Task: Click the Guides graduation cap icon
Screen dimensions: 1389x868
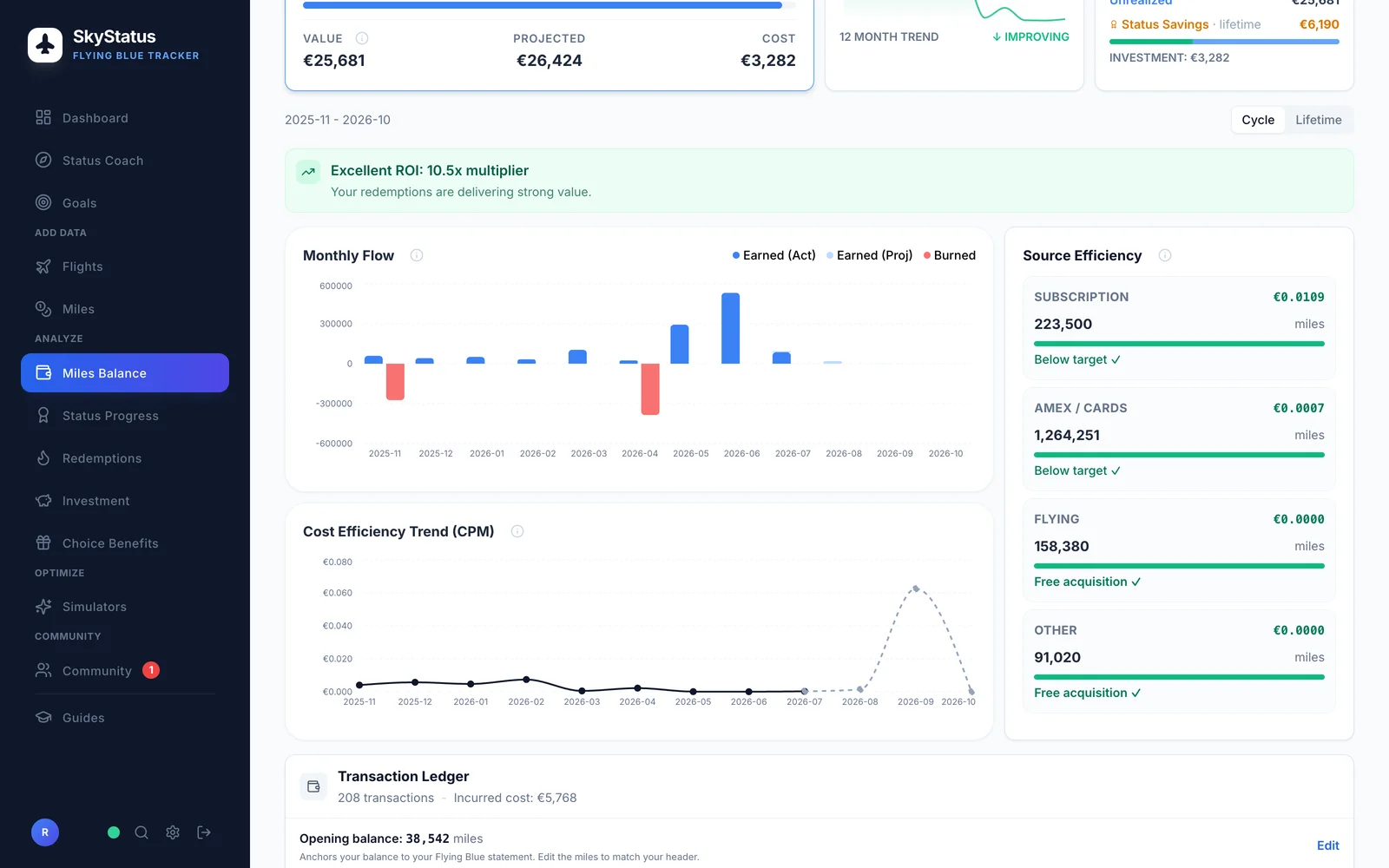Action: coord(43,717)
